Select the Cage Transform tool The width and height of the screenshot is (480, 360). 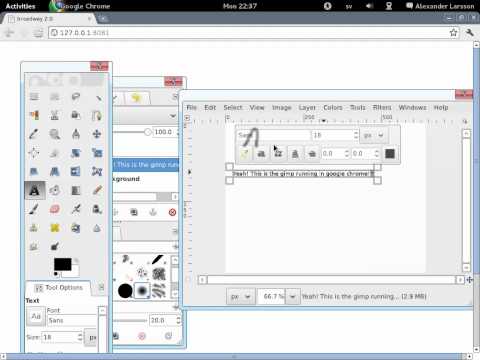tap(97, 171)
